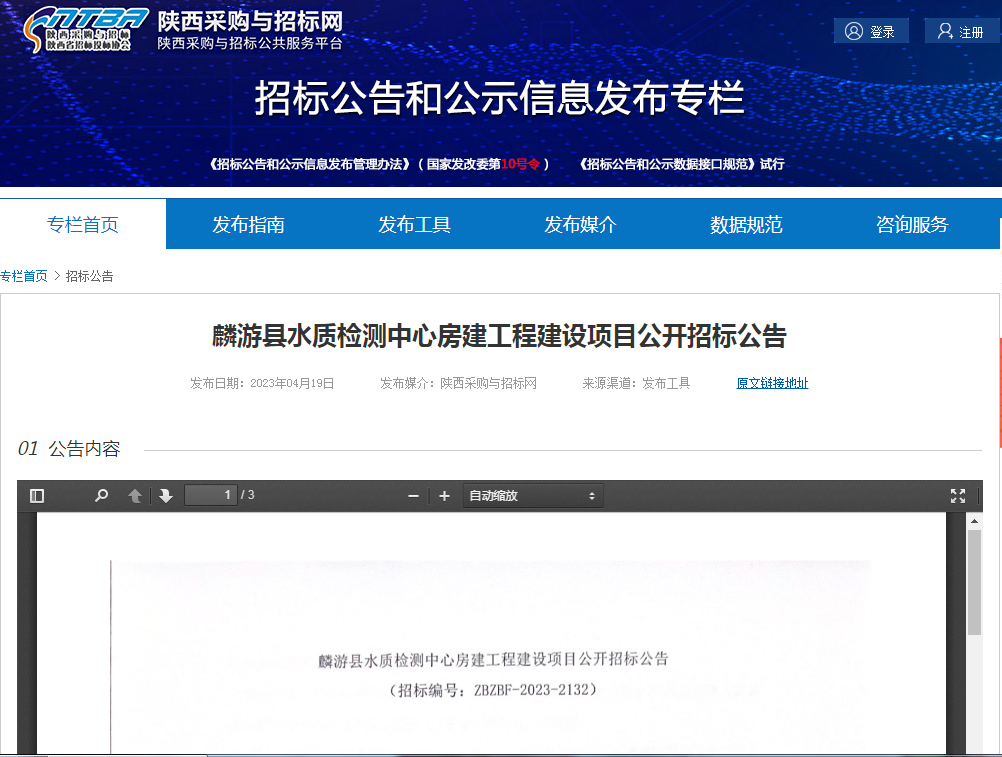Click the '/ 3' total pages label
1002x757 pixels.
pyautogui.click(x=247, y=495)
